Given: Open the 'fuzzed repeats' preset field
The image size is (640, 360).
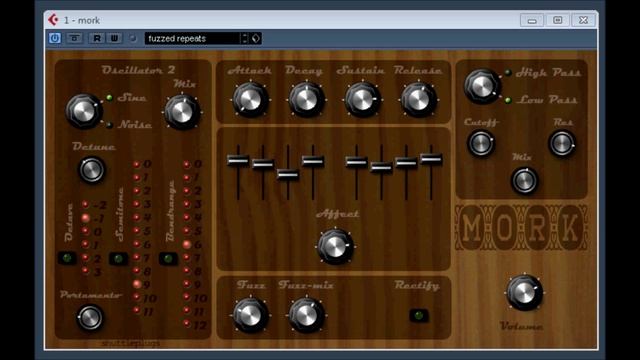Looking at the screenshot, I should 192,38.
